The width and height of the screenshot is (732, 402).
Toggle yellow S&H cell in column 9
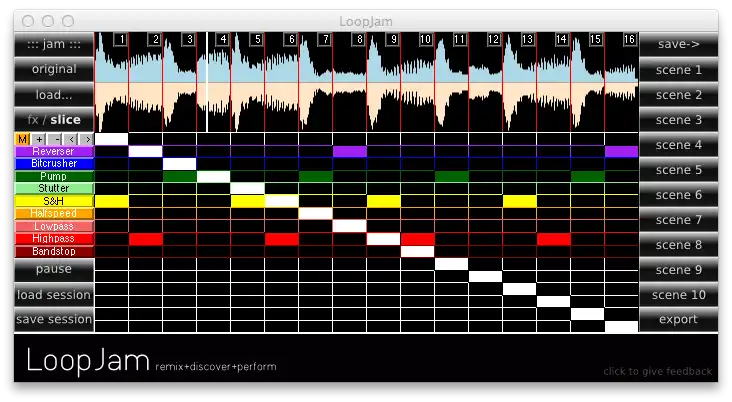pos(384,201)
